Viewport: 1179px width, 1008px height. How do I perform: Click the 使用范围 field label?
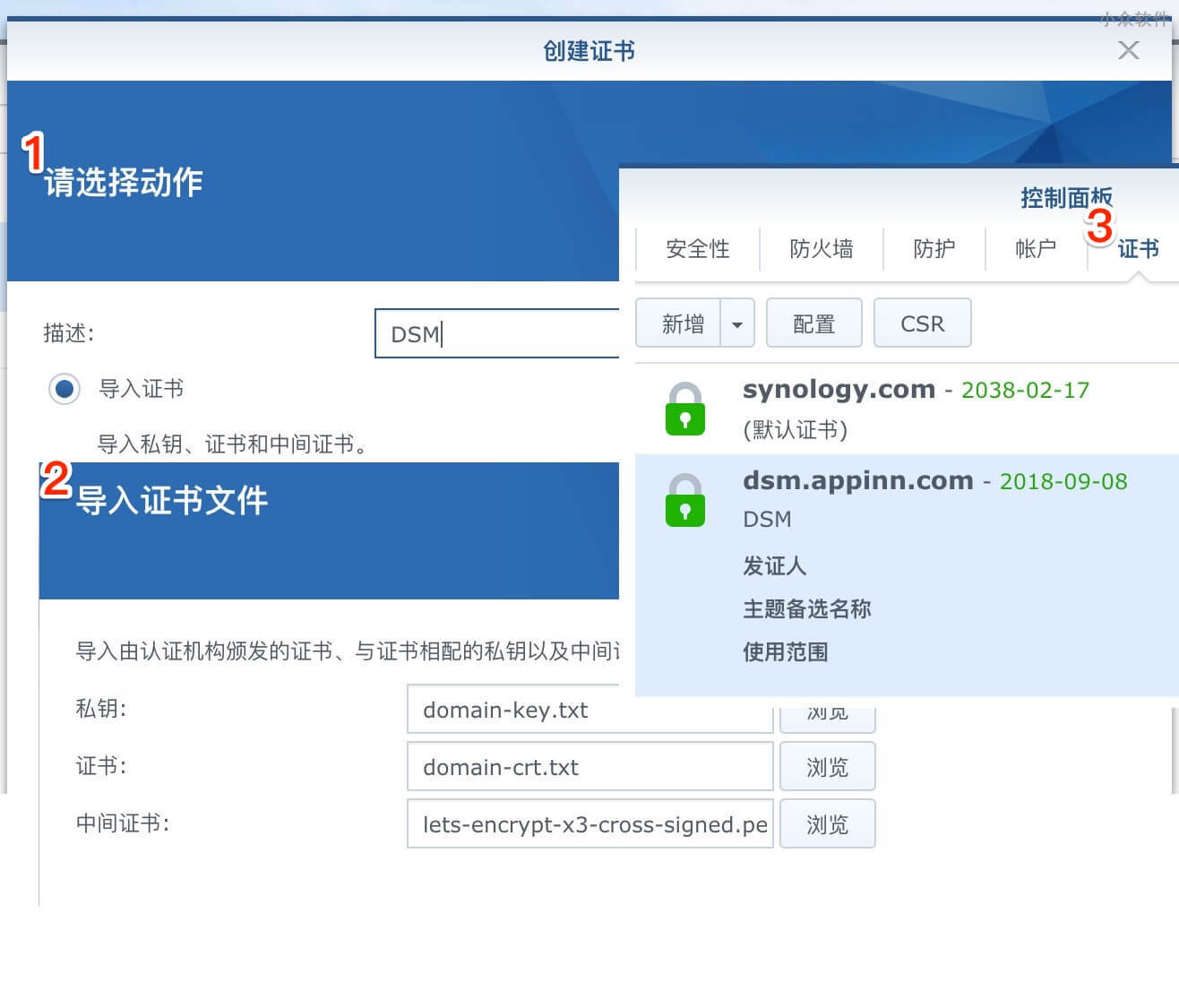click(x=786, y=652)
